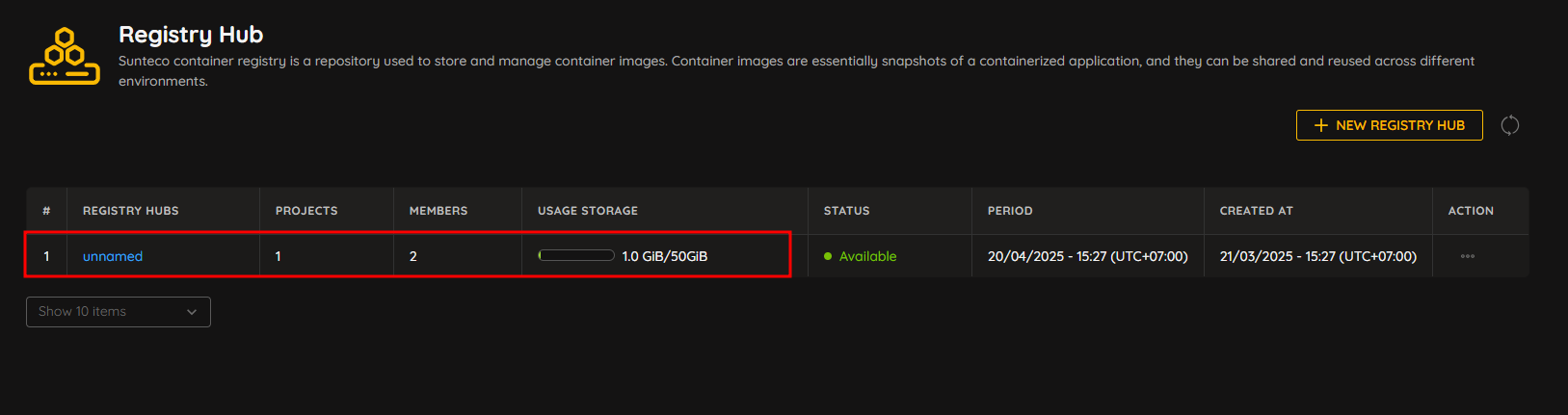Click the USAGE STORAGE column header
The width and height of the screenshot is (1568, 415).
[x=588, y=211]
